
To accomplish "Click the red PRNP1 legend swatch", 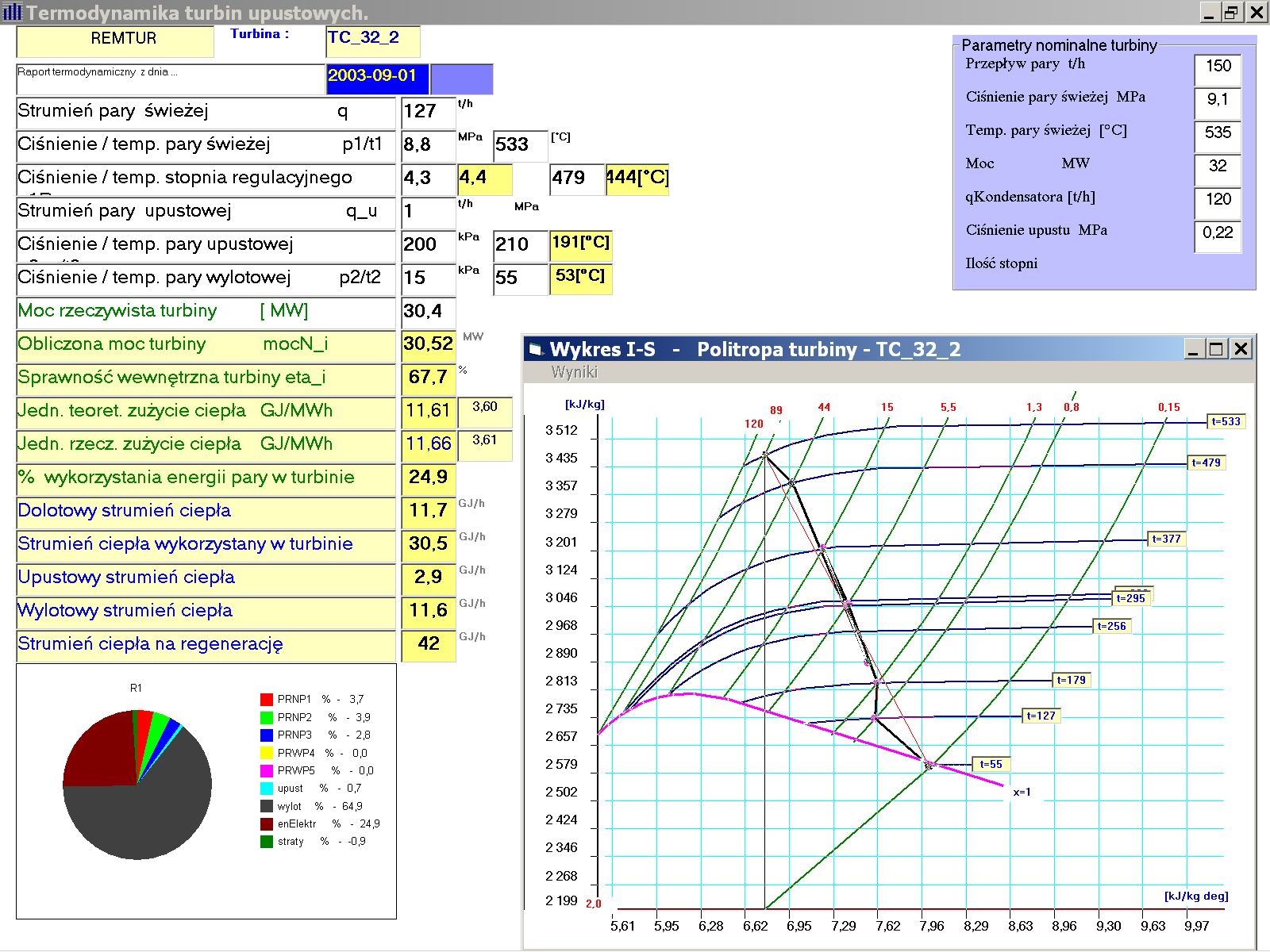I will 267,699.
